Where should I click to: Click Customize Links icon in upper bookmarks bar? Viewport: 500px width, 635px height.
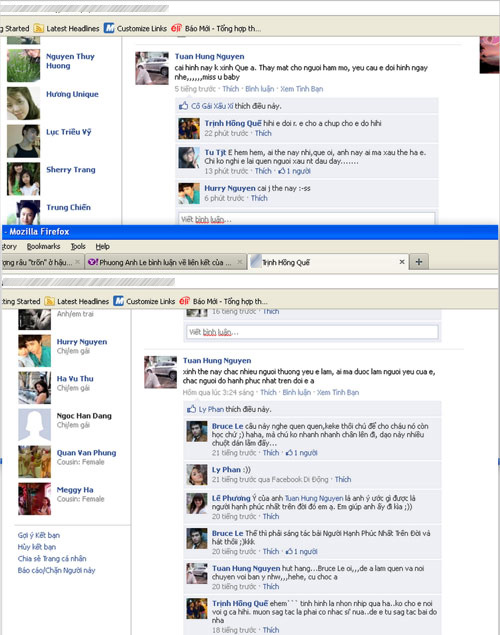(109, 28)
